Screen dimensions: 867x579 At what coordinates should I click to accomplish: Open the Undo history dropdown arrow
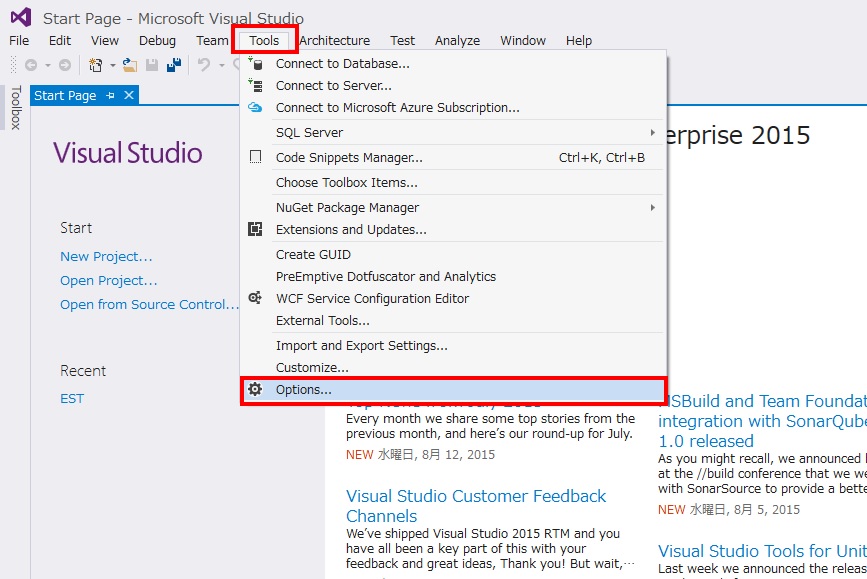pos(222,65)
